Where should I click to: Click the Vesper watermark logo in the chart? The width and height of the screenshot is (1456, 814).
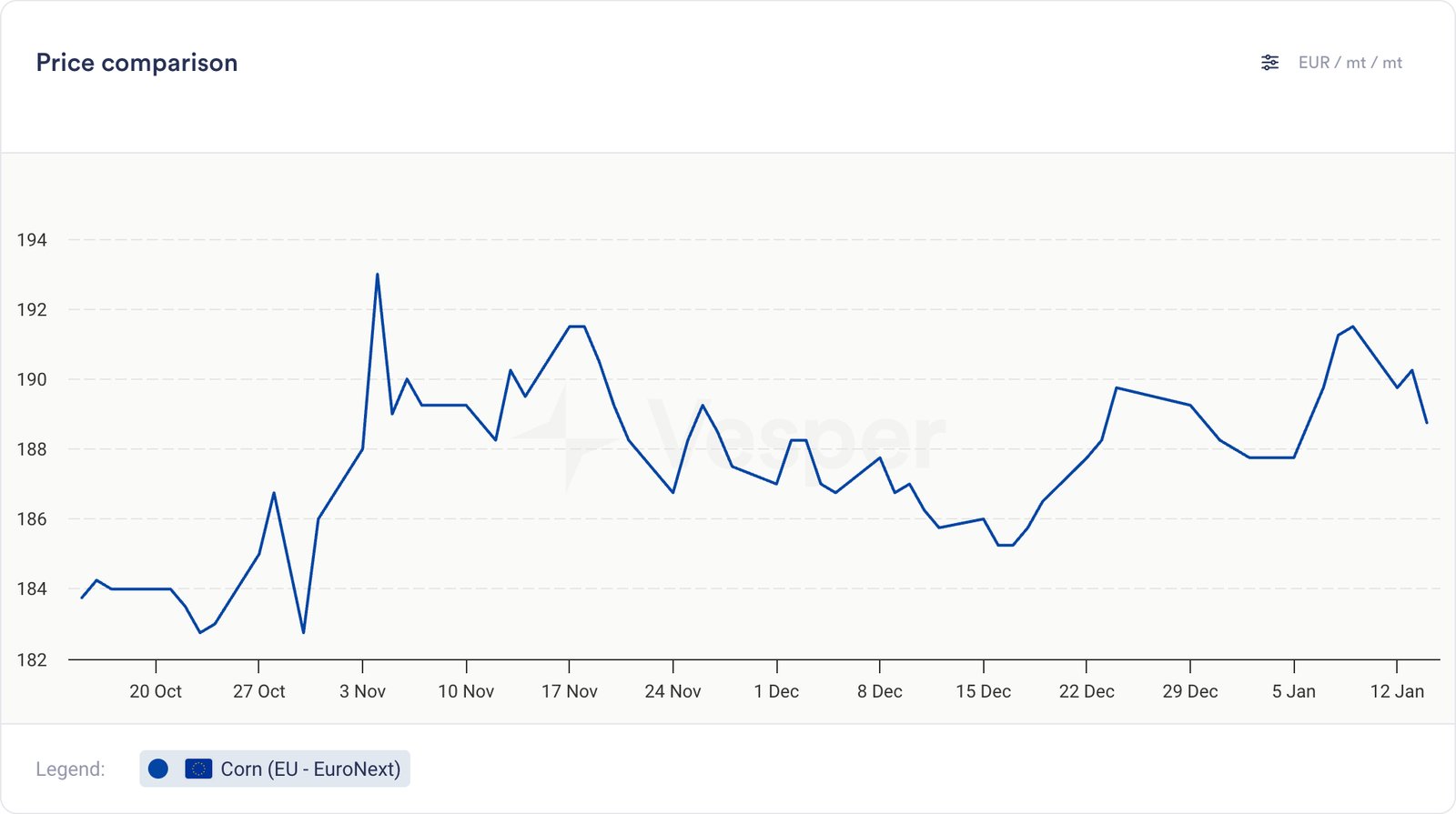point(728,438)
